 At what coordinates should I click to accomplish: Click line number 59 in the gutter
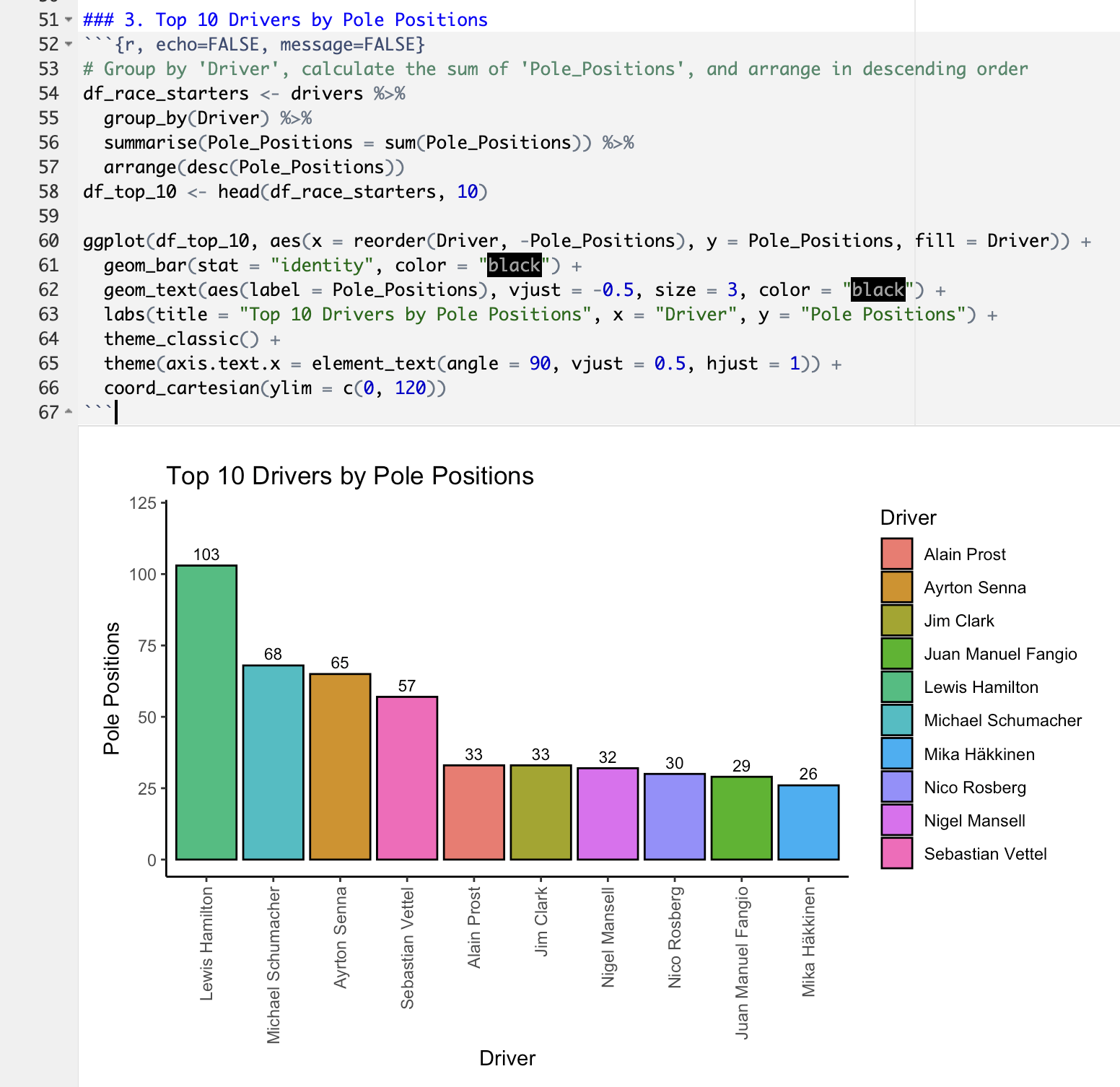(x=48, y=216)
